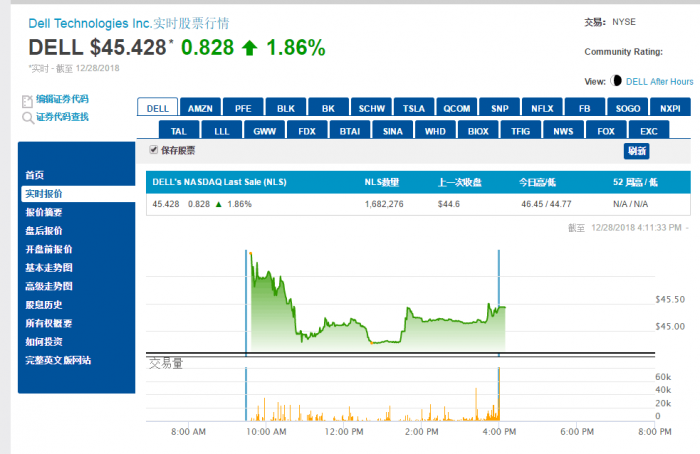Switch to the SCHW ticker tab
Viewport: 700px width, 454px height.
[371, 108]
